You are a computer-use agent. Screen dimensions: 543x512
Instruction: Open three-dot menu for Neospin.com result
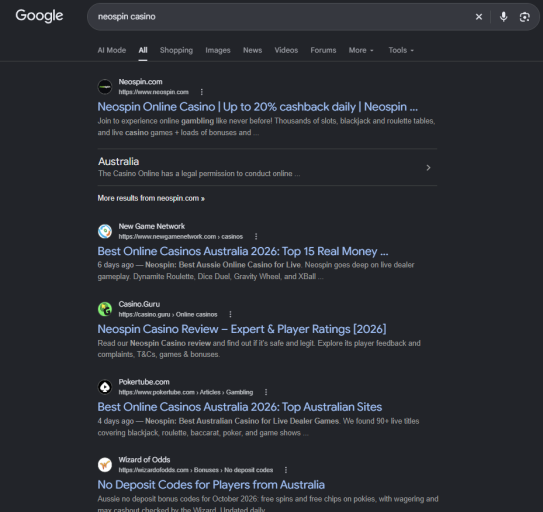(x=202, y=92)
